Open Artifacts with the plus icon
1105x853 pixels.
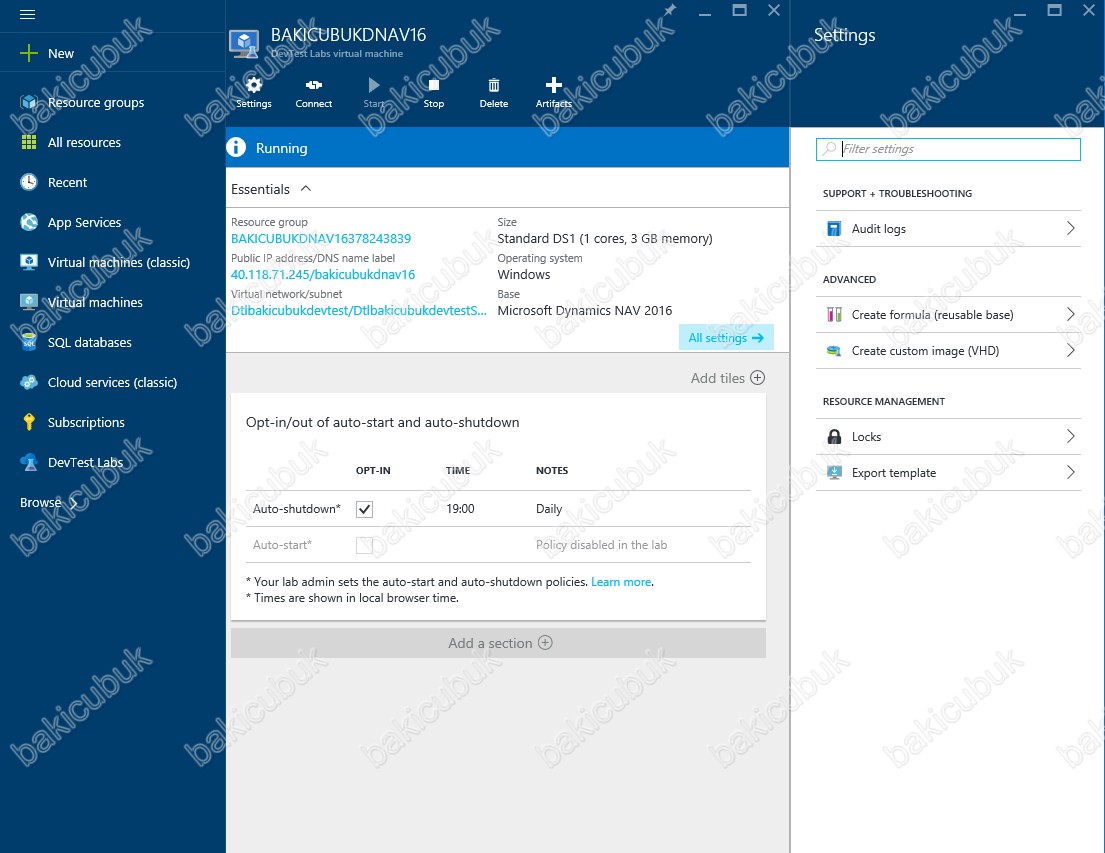[553, 87]
